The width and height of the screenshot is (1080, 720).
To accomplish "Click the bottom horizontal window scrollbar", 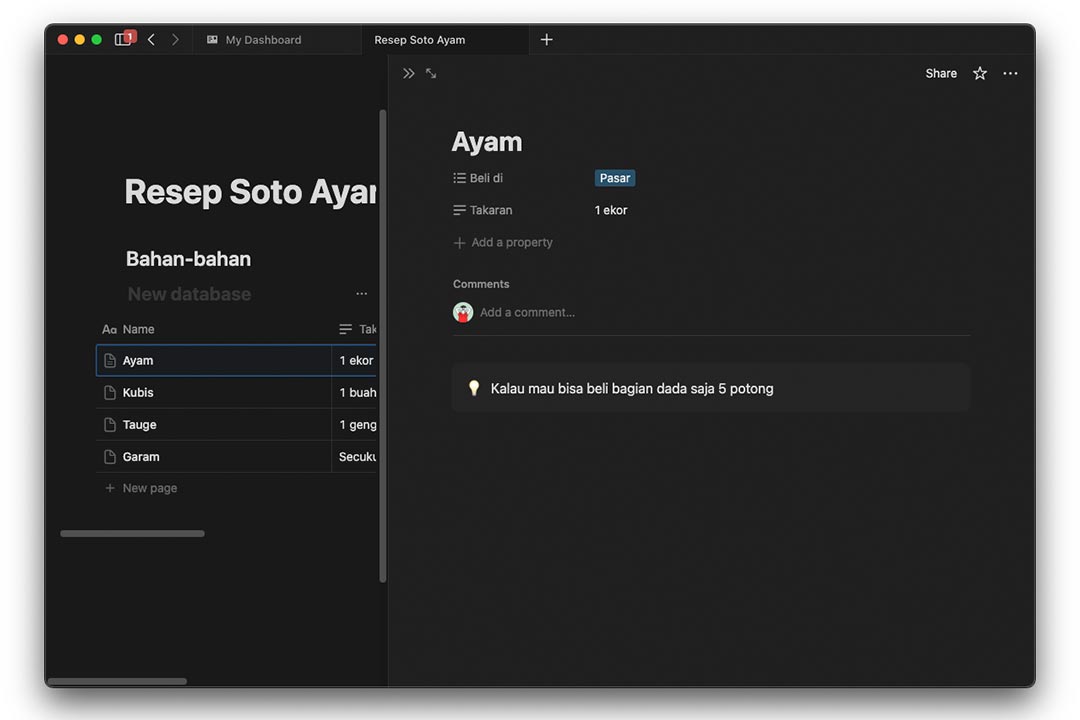I will (x=116, y=681).
